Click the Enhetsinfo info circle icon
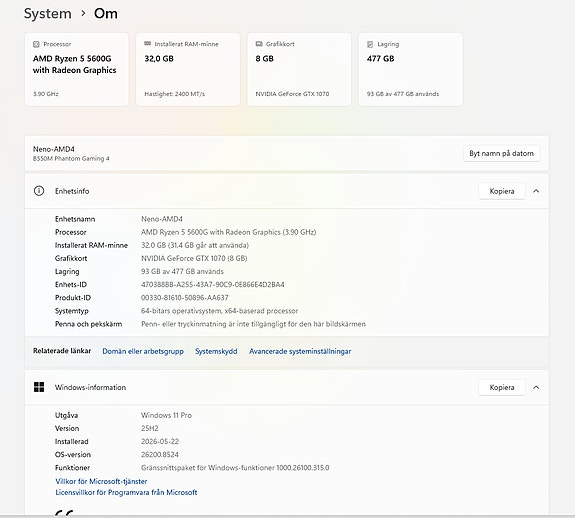This screenshot has width=575, height=518. 39,191
